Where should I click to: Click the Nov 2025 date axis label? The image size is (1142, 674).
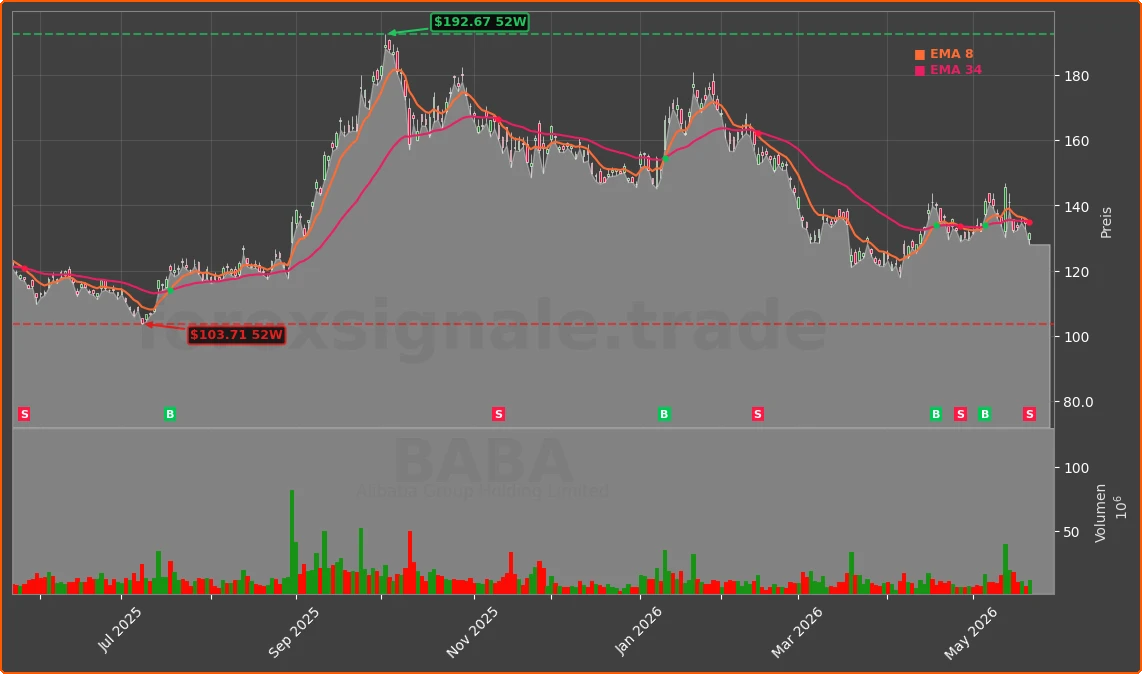pos(472,632)
